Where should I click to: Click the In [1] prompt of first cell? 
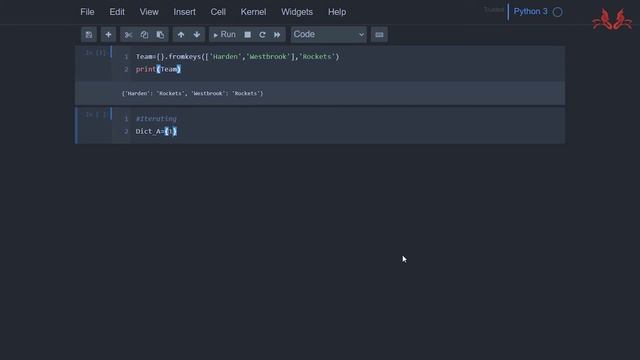95,53
